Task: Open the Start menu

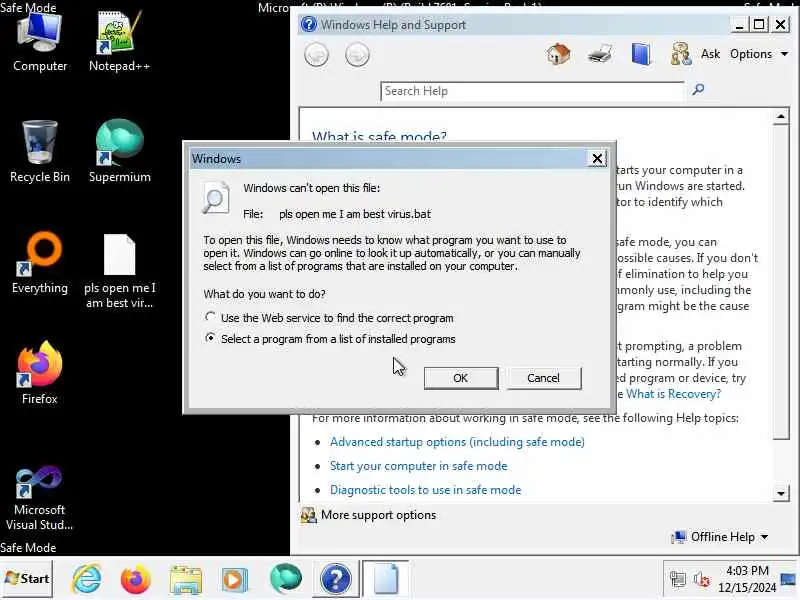Action: pos(27,579)
